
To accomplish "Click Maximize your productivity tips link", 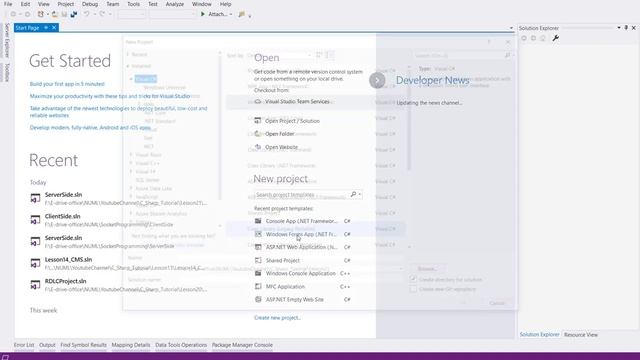I will [110, 96].
